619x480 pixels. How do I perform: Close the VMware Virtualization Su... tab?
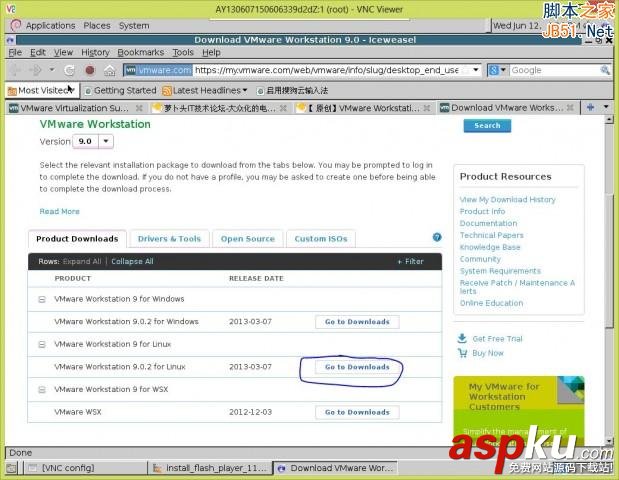click(139, 108)
